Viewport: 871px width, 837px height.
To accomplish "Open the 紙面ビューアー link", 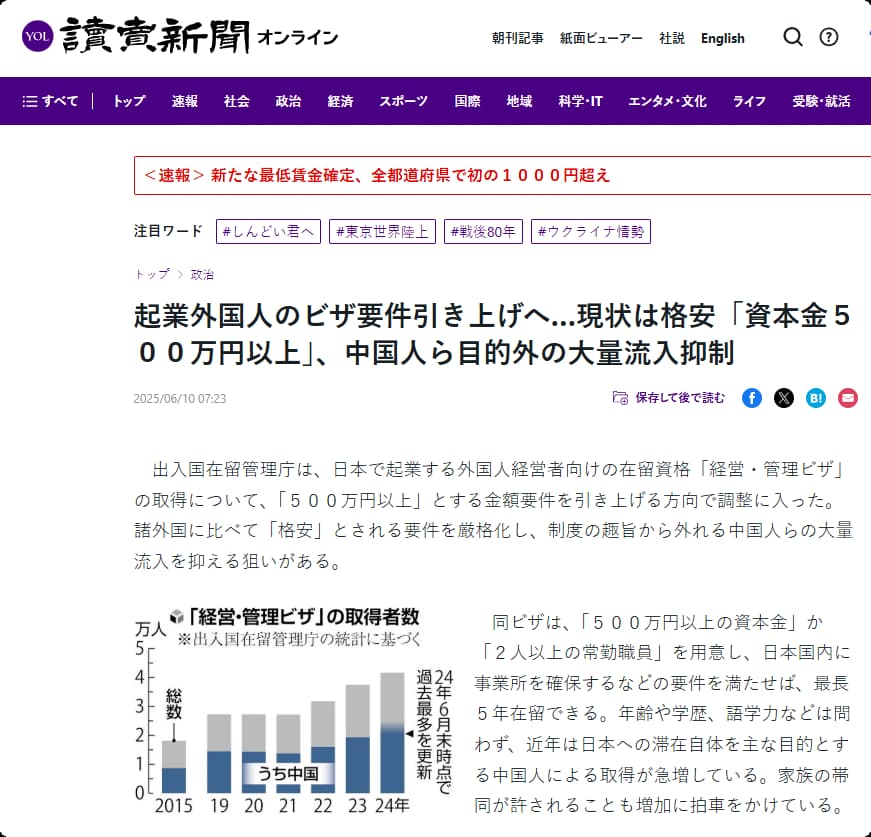I will pyautogui.click(x=601, y=38).
